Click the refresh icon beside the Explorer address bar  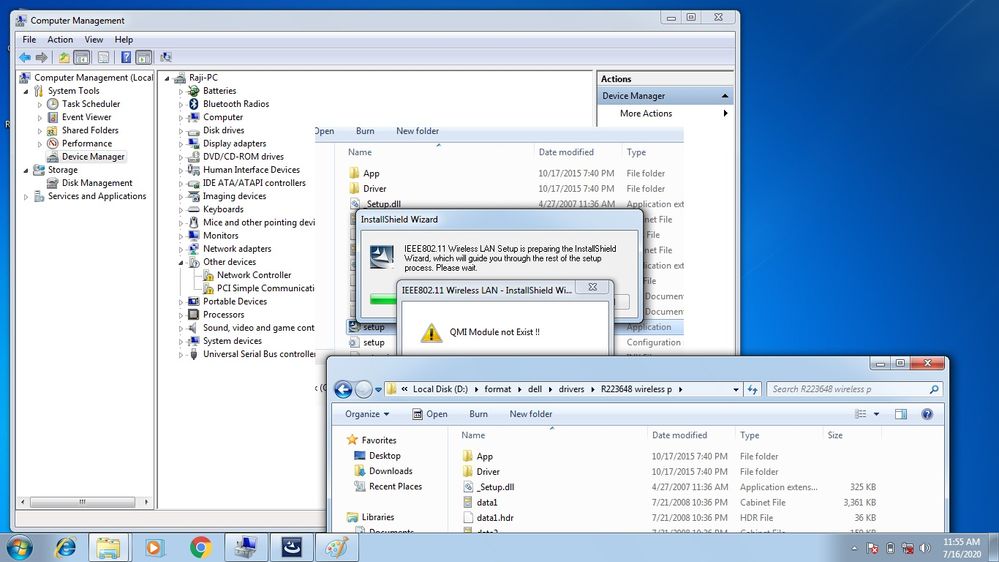(753, 389)
